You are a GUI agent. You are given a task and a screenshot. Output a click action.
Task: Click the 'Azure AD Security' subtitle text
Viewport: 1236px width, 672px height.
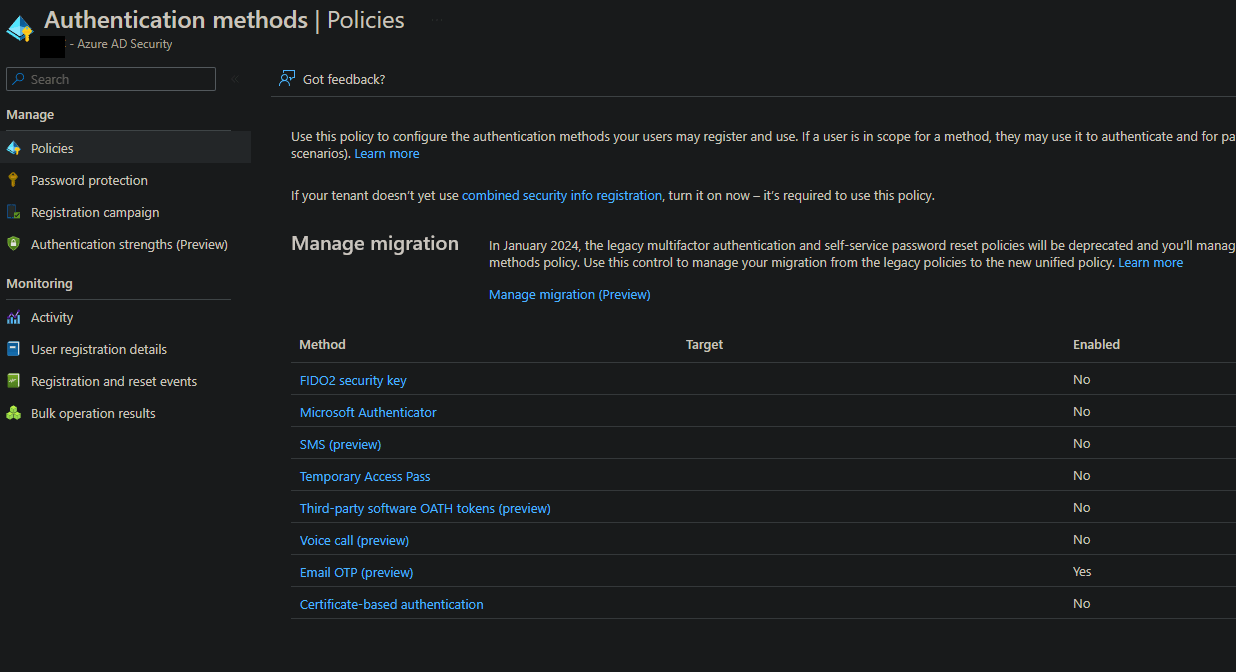125,44
